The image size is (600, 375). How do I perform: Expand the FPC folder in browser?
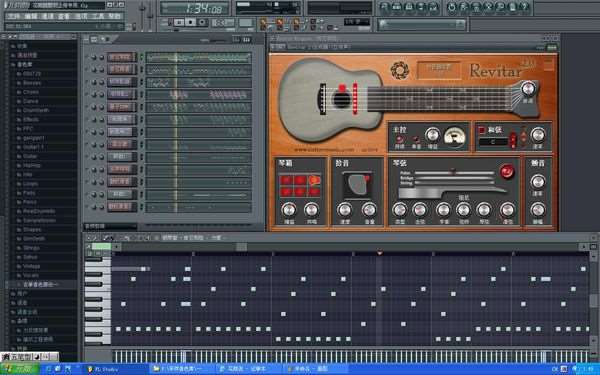pyautogui.click(x=28, y=129)
